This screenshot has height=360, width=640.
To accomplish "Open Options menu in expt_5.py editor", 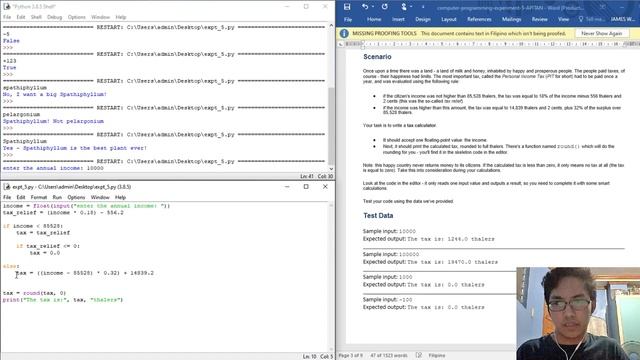I will tap(76, 197).
